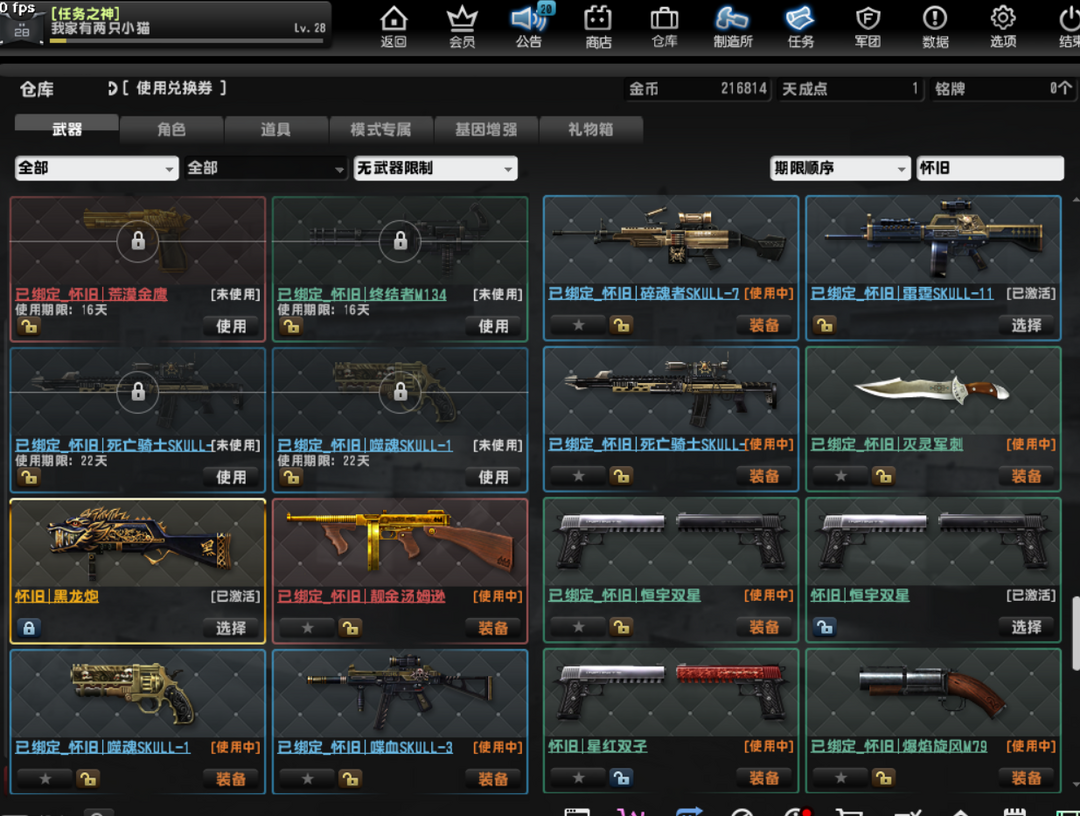Open the 军团 clan shield icon
This screenshot has width=1080, height=816.
(868, 27)
